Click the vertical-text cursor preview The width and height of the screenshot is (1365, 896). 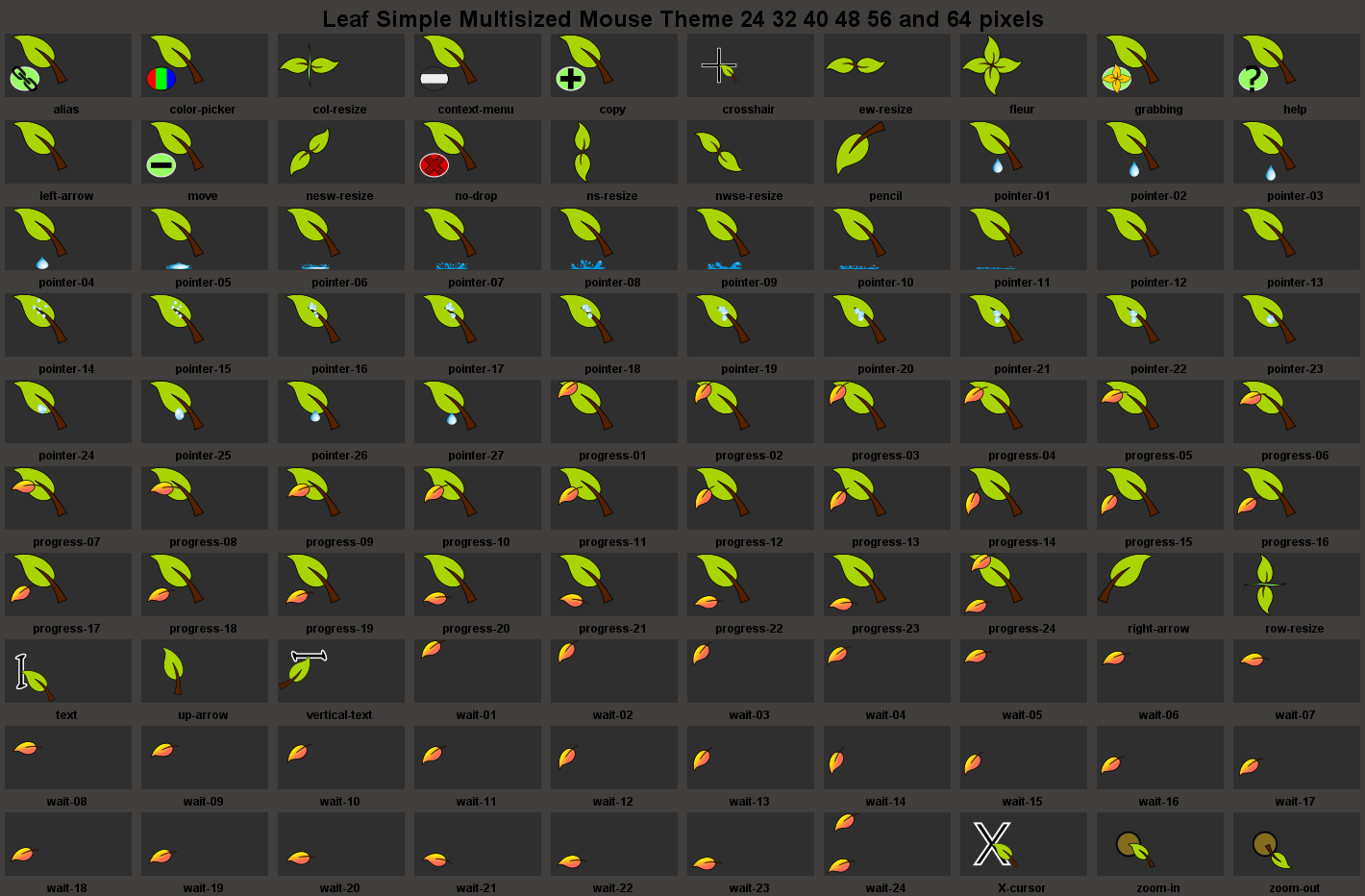click(341, 671)
